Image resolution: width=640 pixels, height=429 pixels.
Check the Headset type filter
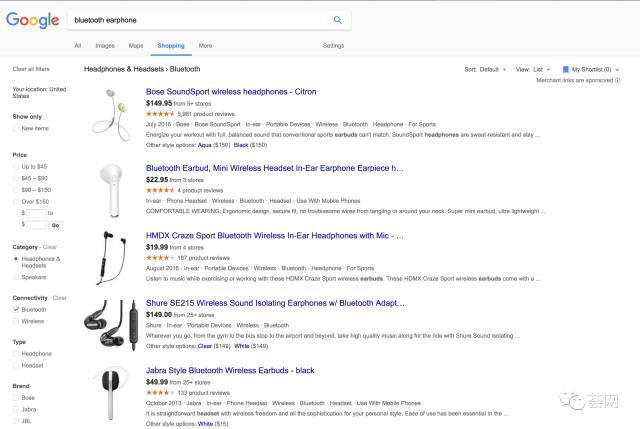[16, 365]
